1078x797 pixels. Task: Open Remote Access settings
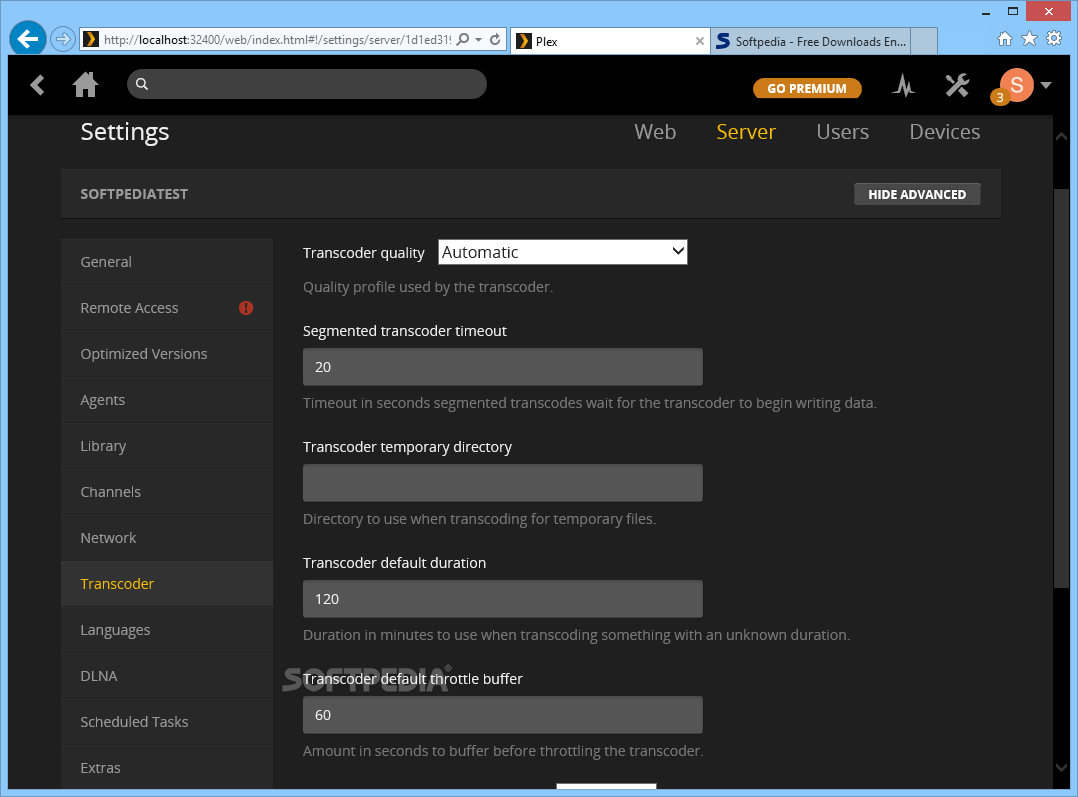click(167, 308)
